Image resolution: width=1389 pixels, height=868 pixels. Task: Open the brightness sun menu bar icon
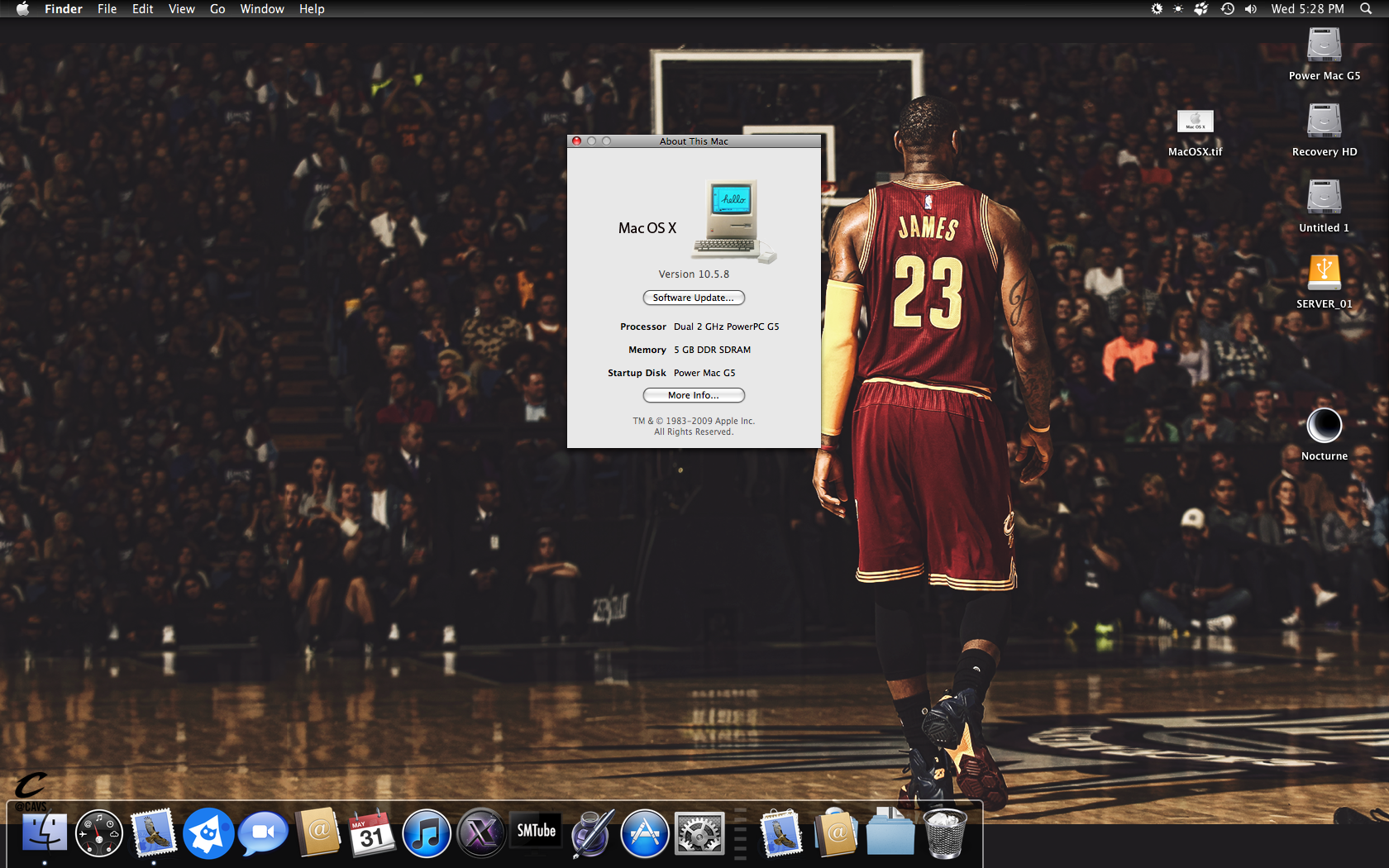click(1178, 9)
